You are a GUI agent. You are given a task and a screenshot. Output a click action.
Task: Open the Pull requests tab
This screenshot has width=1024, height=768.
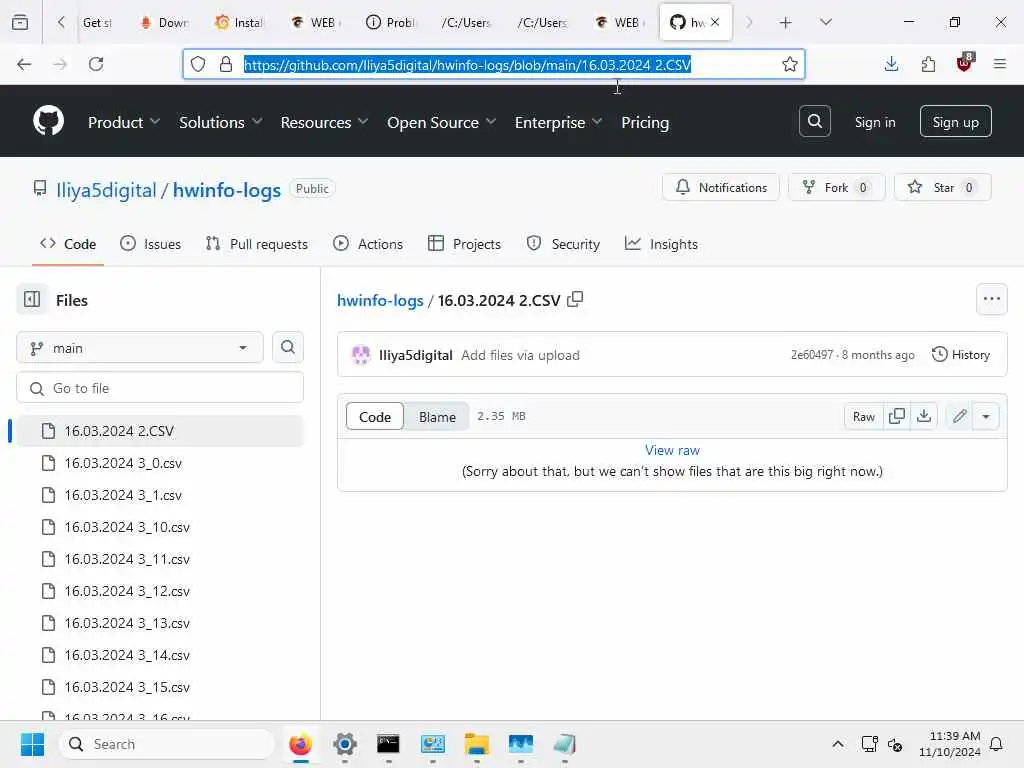(257, 244)
